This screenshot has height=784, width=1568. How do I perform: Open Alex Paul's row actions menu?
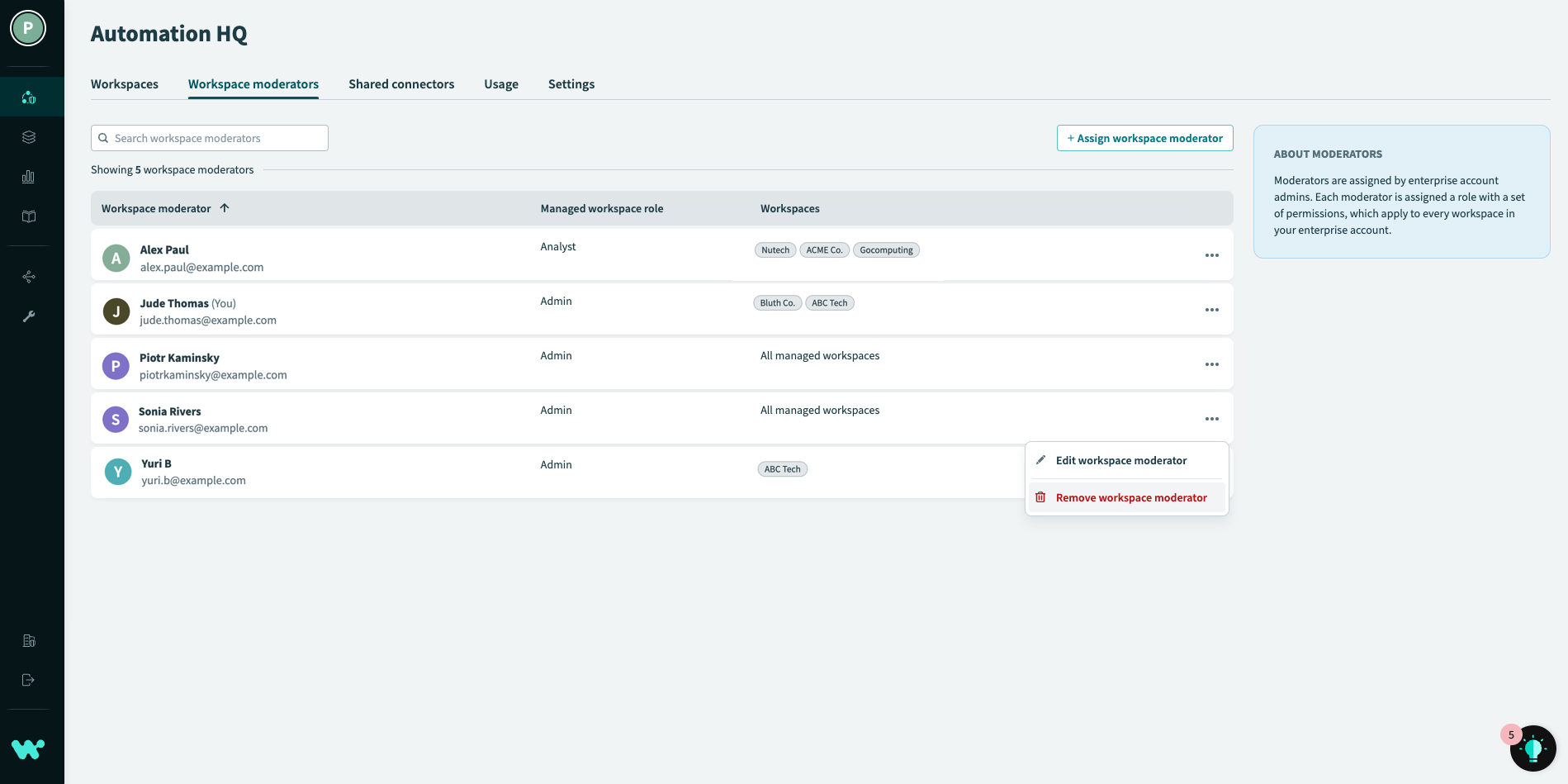click(x=1212, y=255)
